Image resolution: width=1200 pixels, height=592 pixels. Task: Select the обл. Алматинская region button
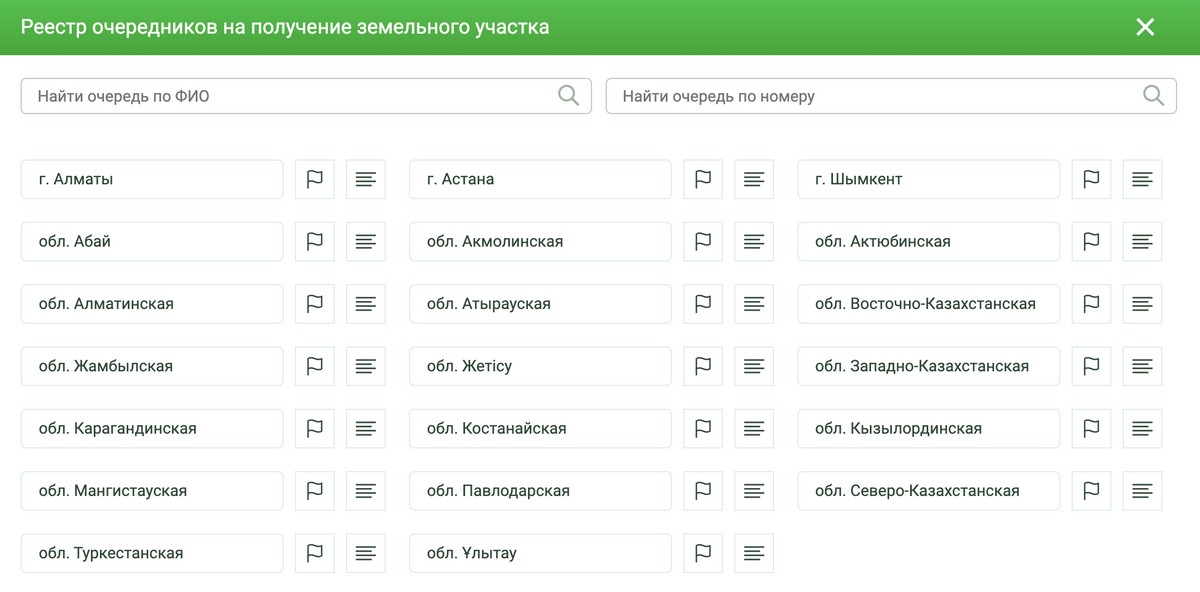[x=152, y=304]
